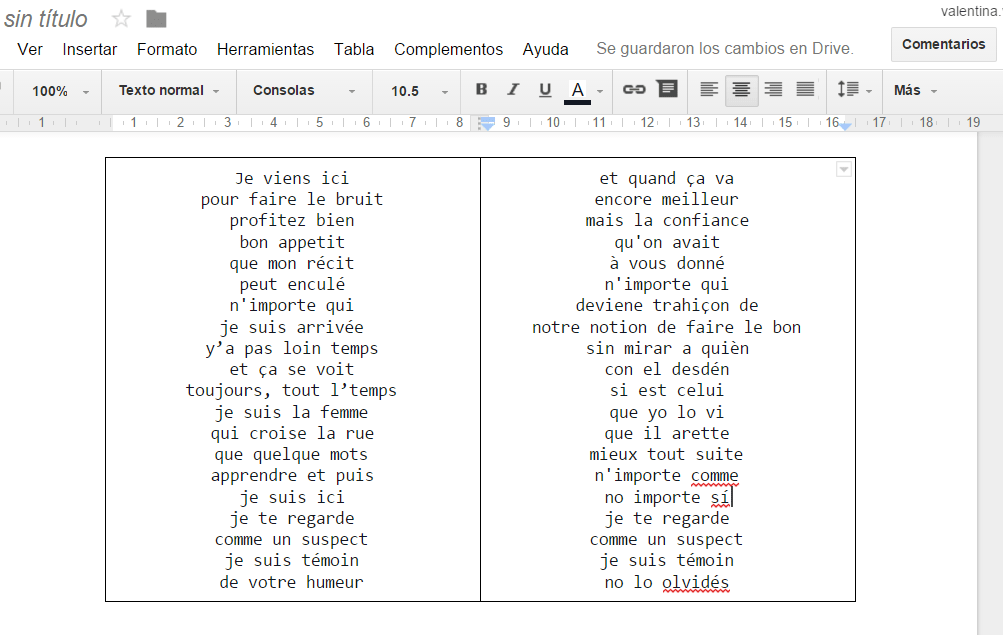Open line spacing options
The image size is (1003, 635).
(x=853, y=90)
